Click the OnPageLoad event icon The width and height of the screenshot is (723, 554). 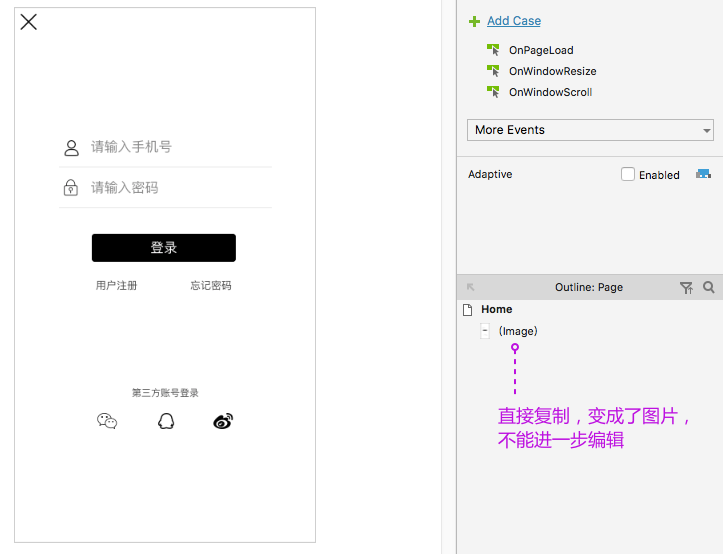pyautogui.click(x=493, y=50)
